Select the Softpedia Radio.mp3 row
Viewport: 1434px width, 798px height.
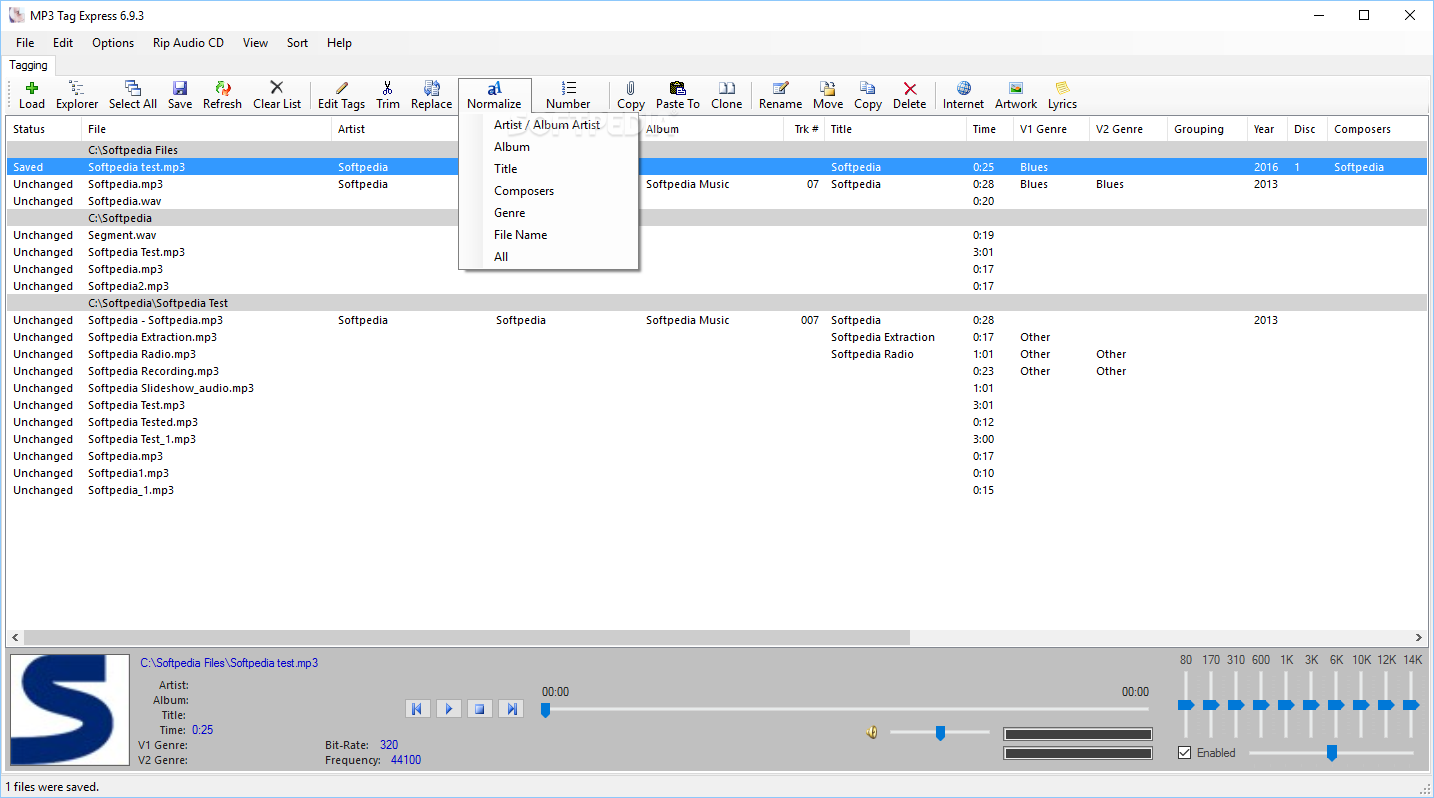(717, 354)
